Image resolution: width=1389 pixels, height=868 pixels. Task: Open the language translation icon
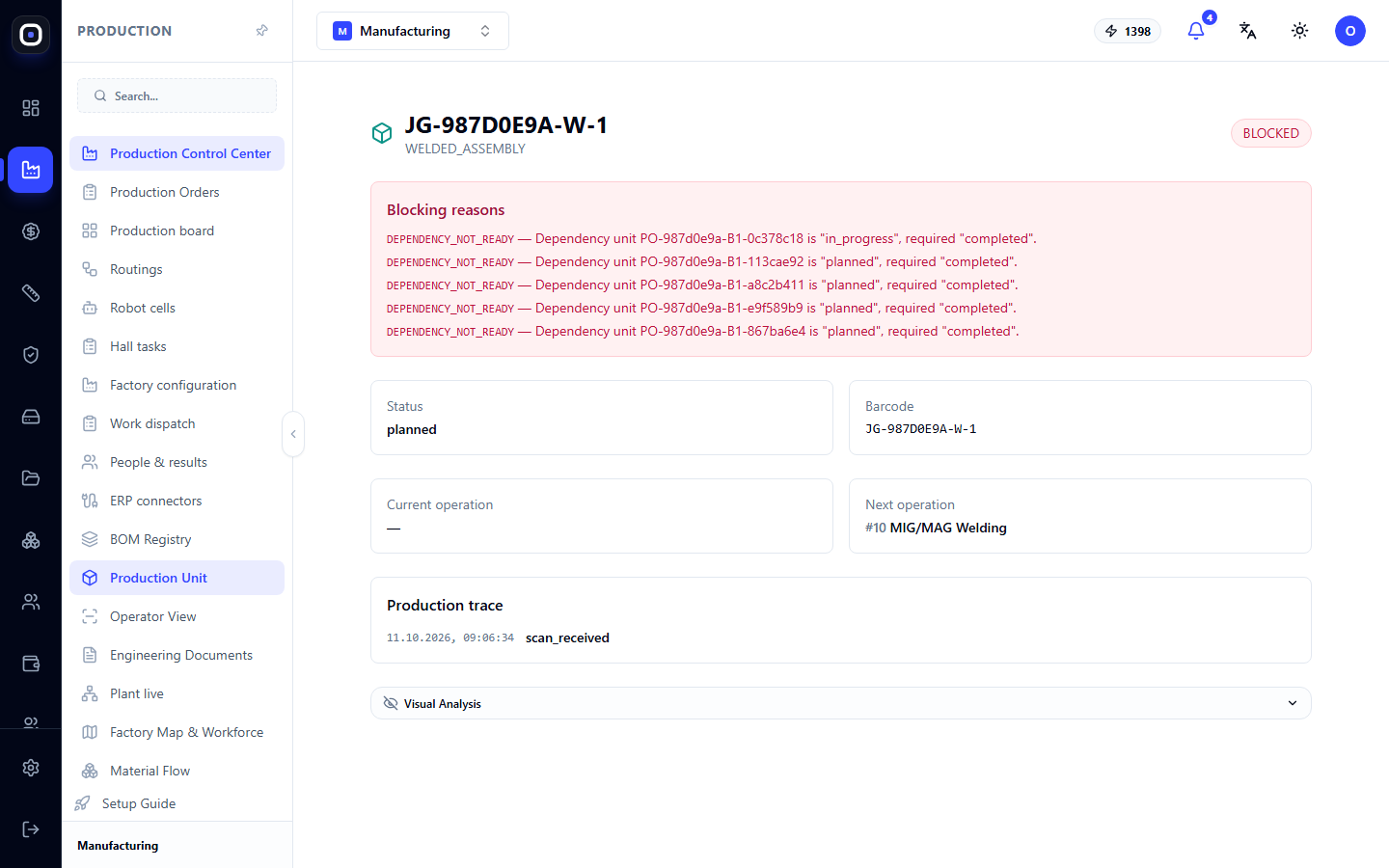pos(1248,31)
